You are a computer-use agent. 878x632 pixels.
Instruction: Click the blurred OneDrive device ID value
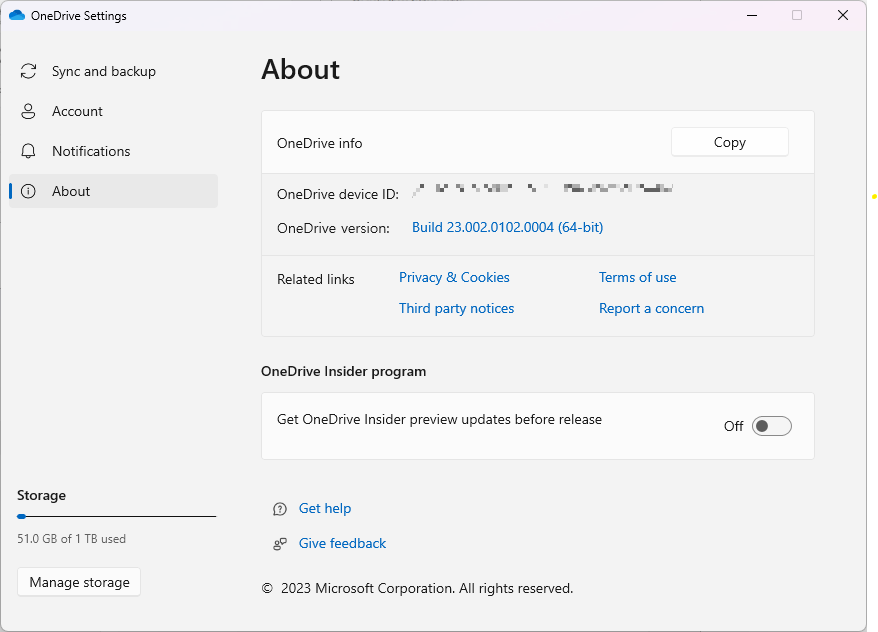(542, 189)
